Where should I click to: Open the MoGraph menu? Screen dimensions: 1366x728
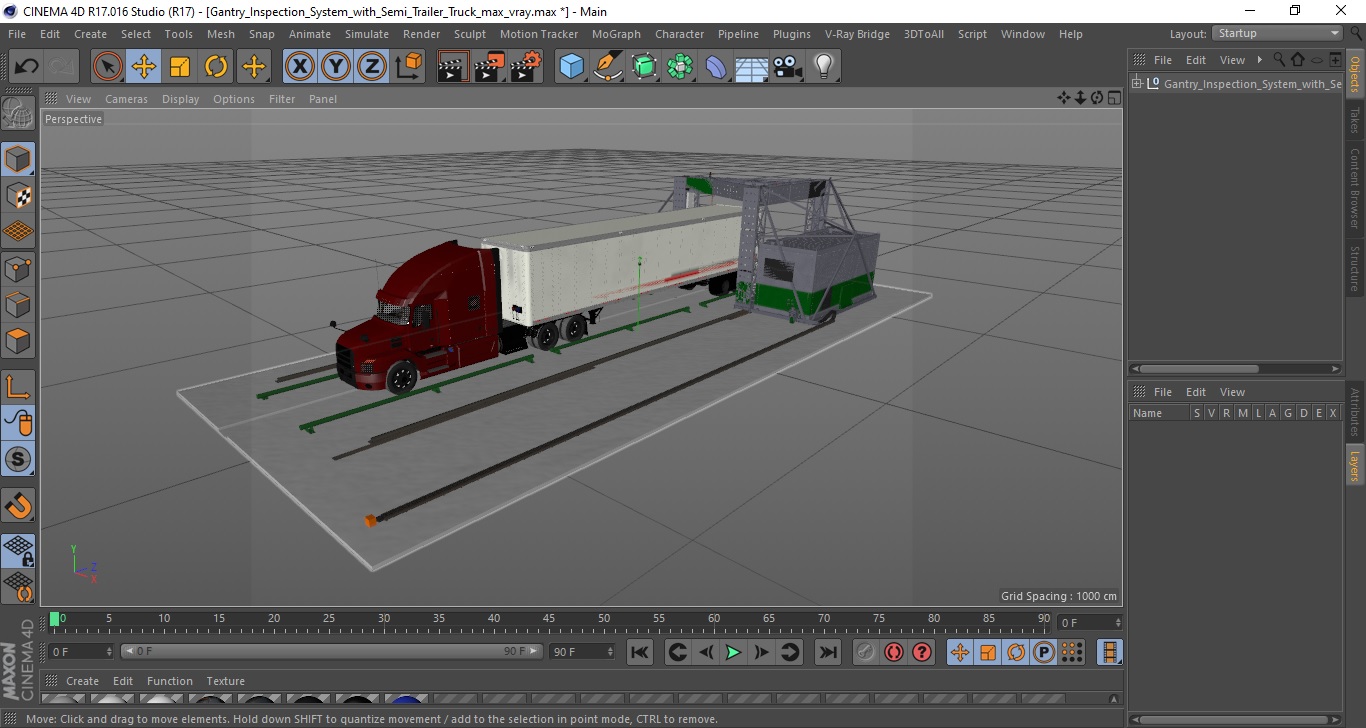(616, 34)
